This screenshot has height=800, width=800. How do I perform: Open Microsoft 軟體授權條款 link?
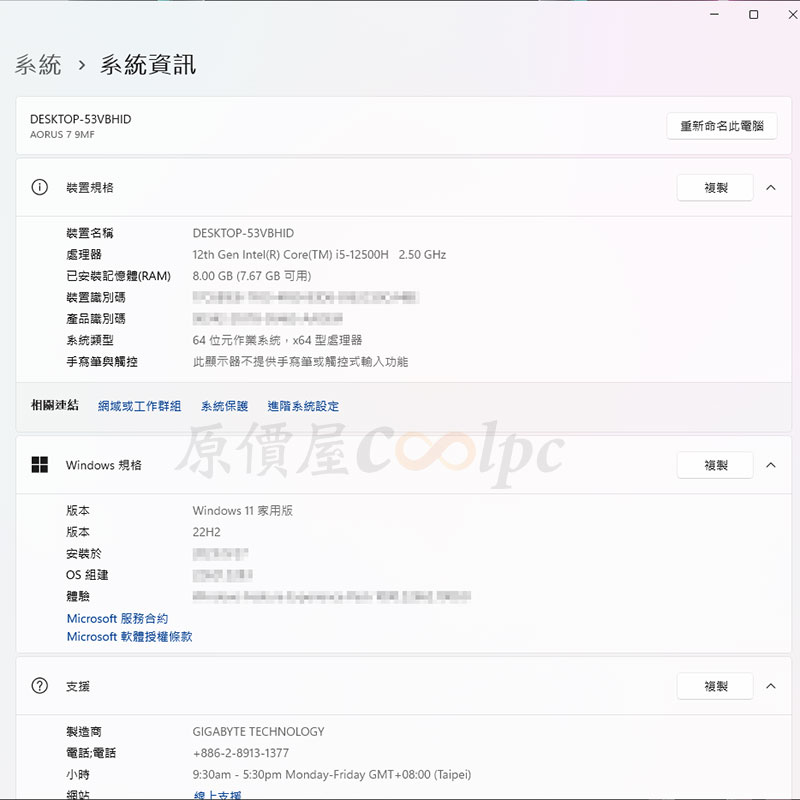coord(130,637)
